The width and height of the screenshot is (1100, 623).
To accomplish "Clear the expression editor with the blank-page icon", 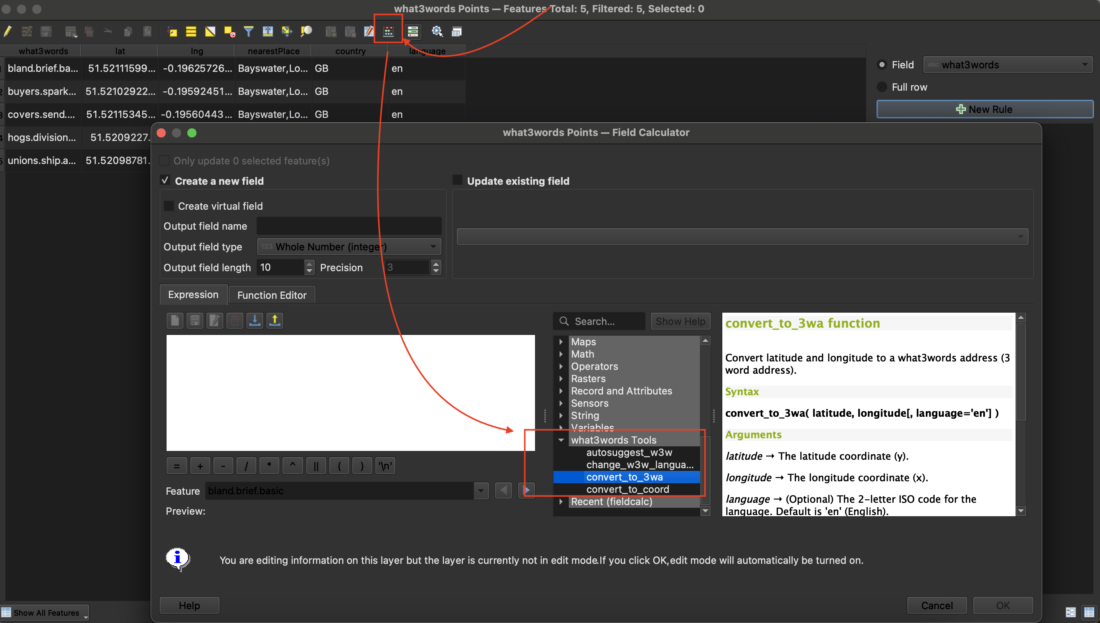I will (x=175, y=321).
